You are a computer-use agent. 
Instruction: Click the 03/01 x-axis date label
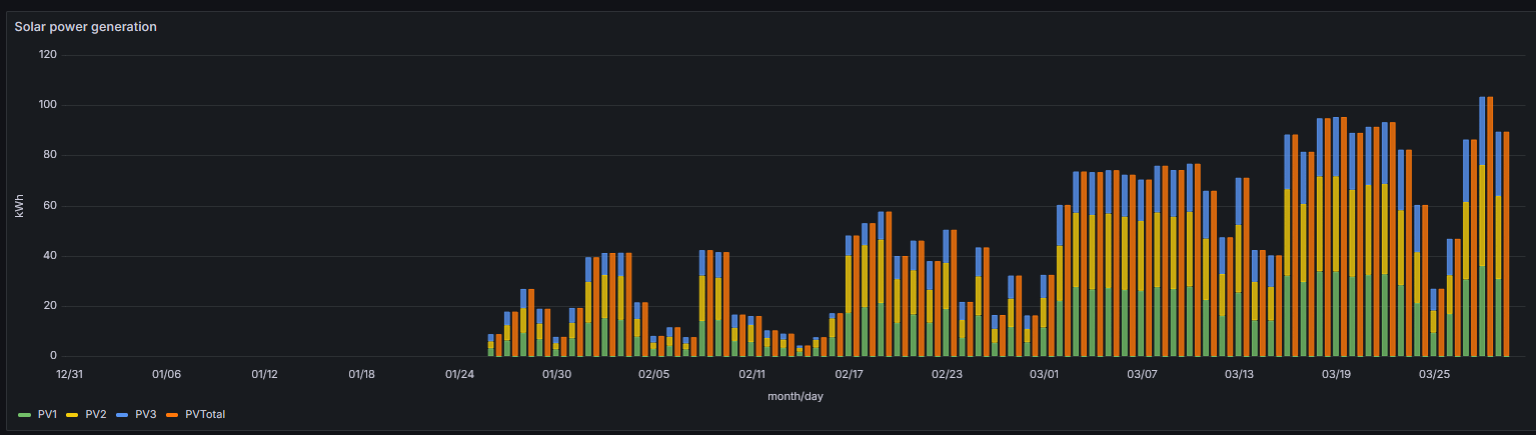point(1044,374)
